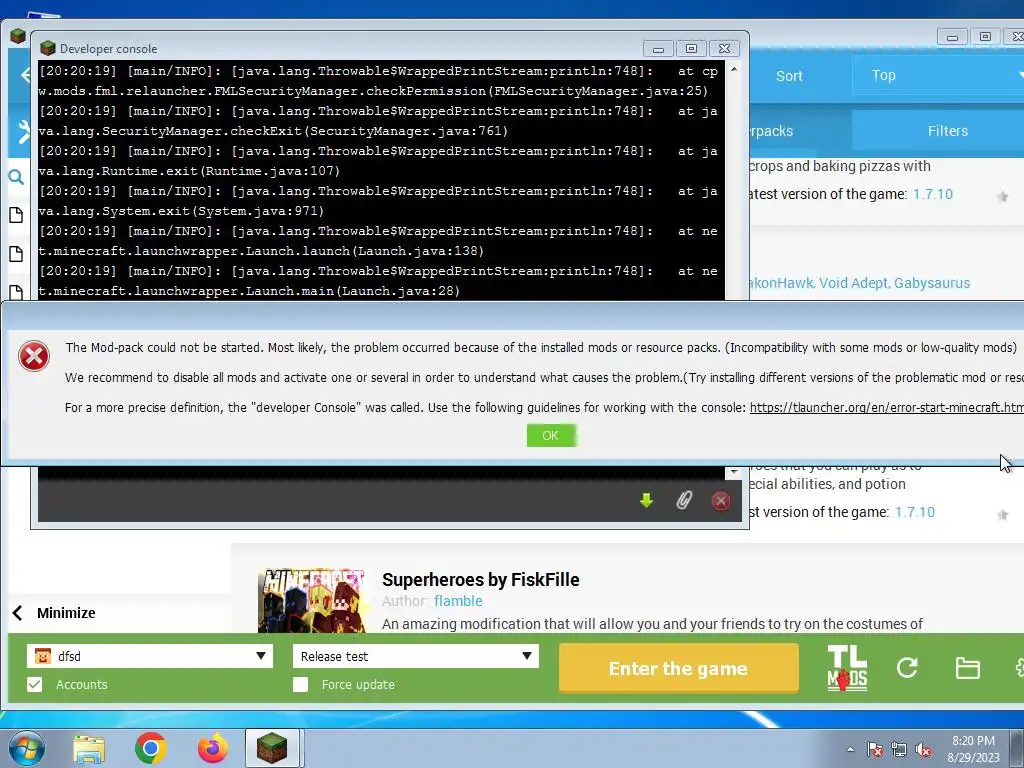Click the Developer console title icon
The width and height of the screenshot is (1024, 768).
click(47, 48)
